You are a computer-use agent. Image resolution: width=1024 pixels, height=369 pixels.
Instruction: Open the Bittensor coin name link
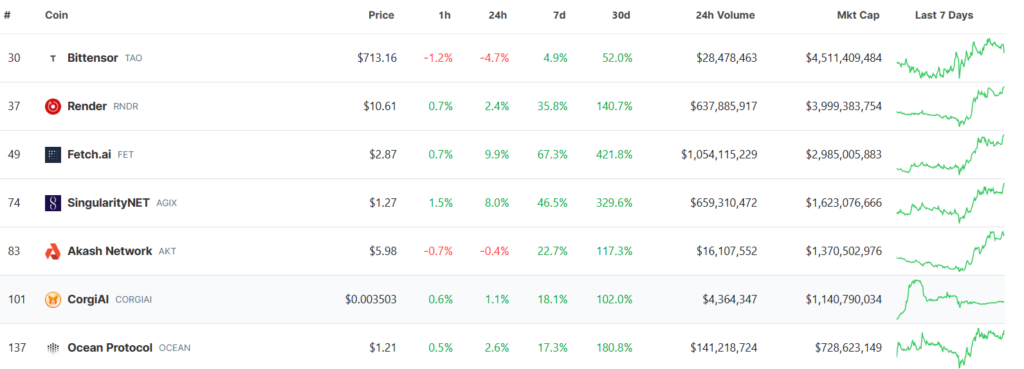click(x=93, y=57)
